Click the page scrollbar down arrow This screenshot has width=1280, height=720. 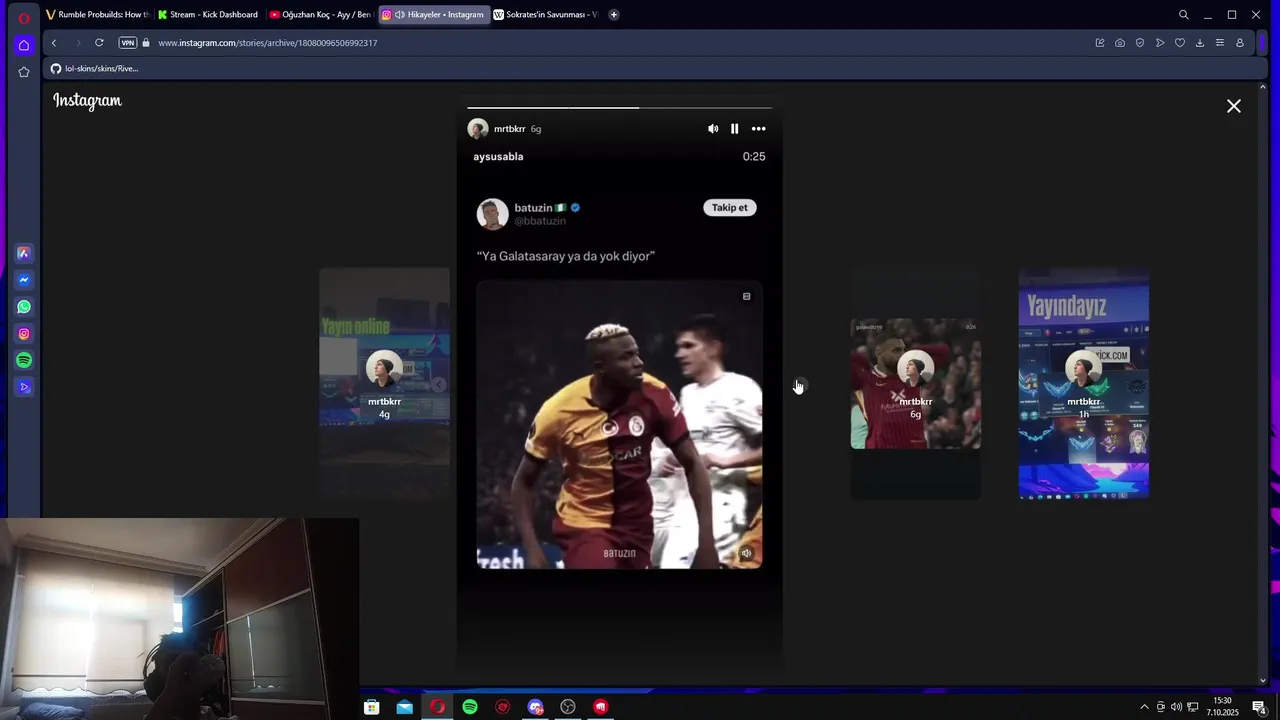click(x=1263, y=681)
